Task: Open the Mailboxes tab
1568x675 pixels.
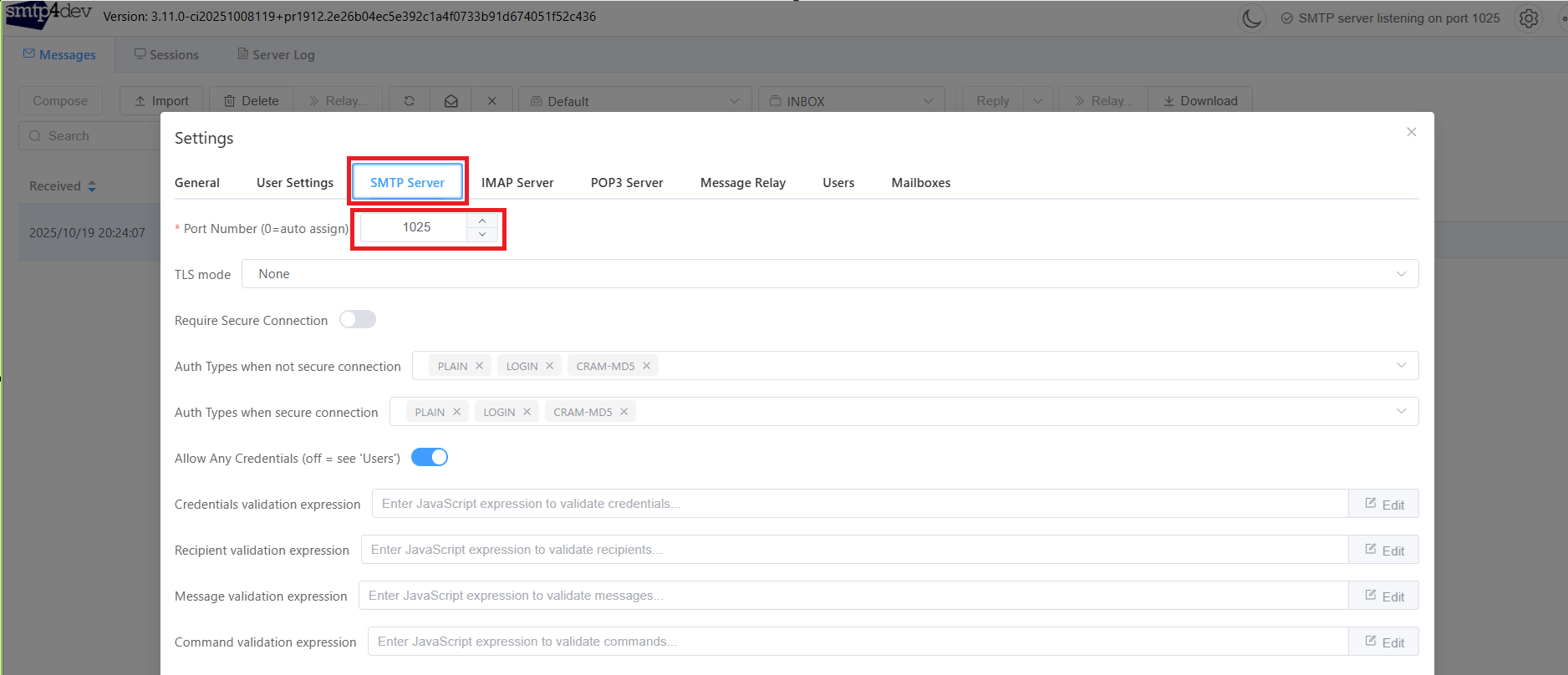Action: (921, 183)
